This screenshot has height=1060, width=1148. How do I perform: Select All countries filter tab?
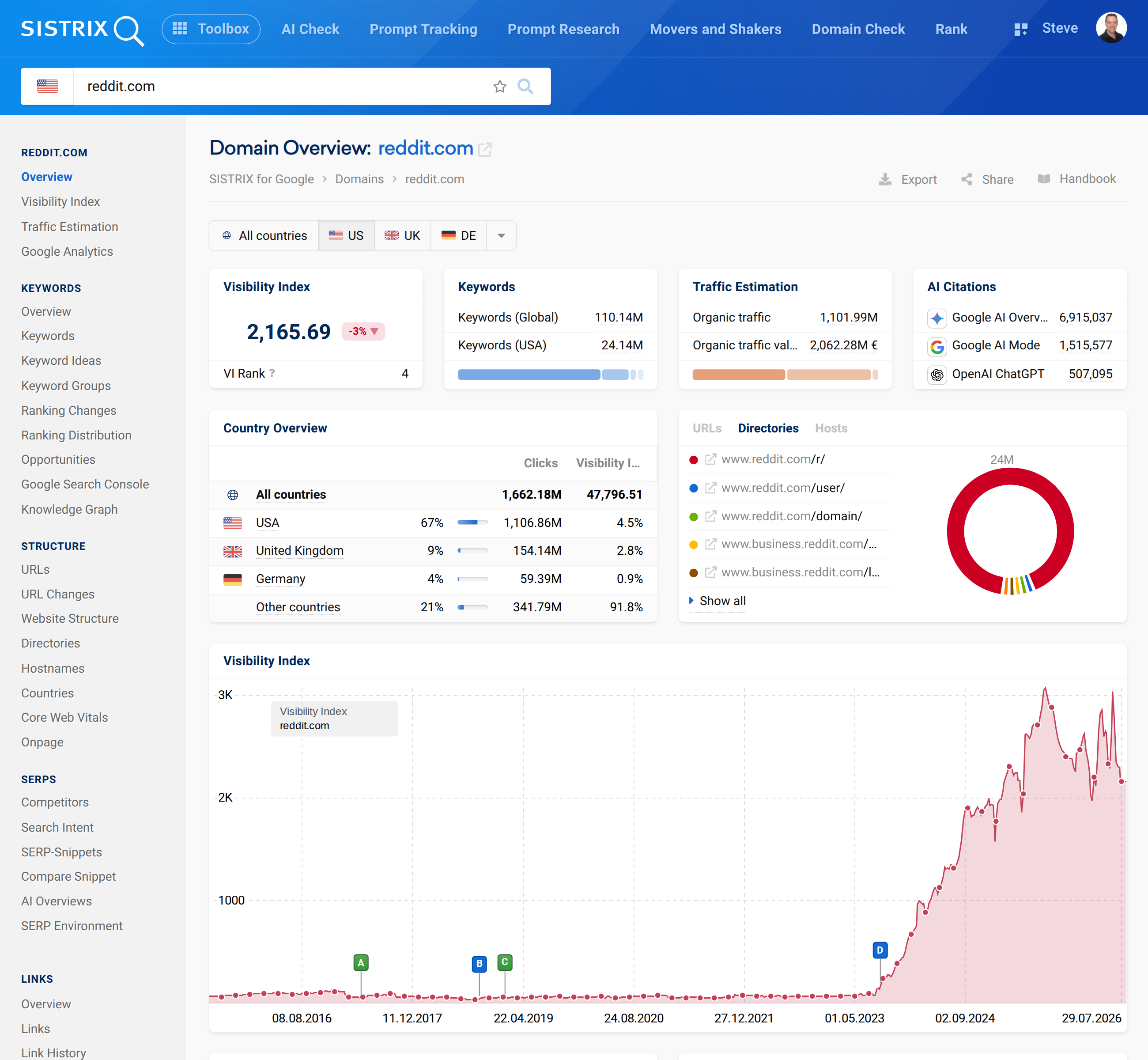pyautogui.click(x=264, y=236)
